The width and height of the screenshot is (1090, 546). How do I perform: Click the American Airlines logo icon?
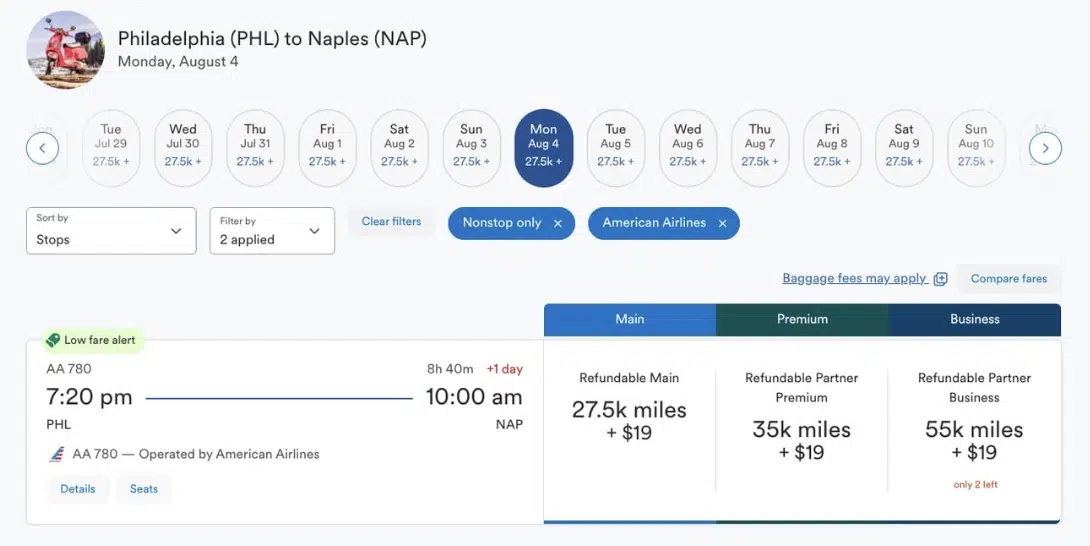point(56,454)
